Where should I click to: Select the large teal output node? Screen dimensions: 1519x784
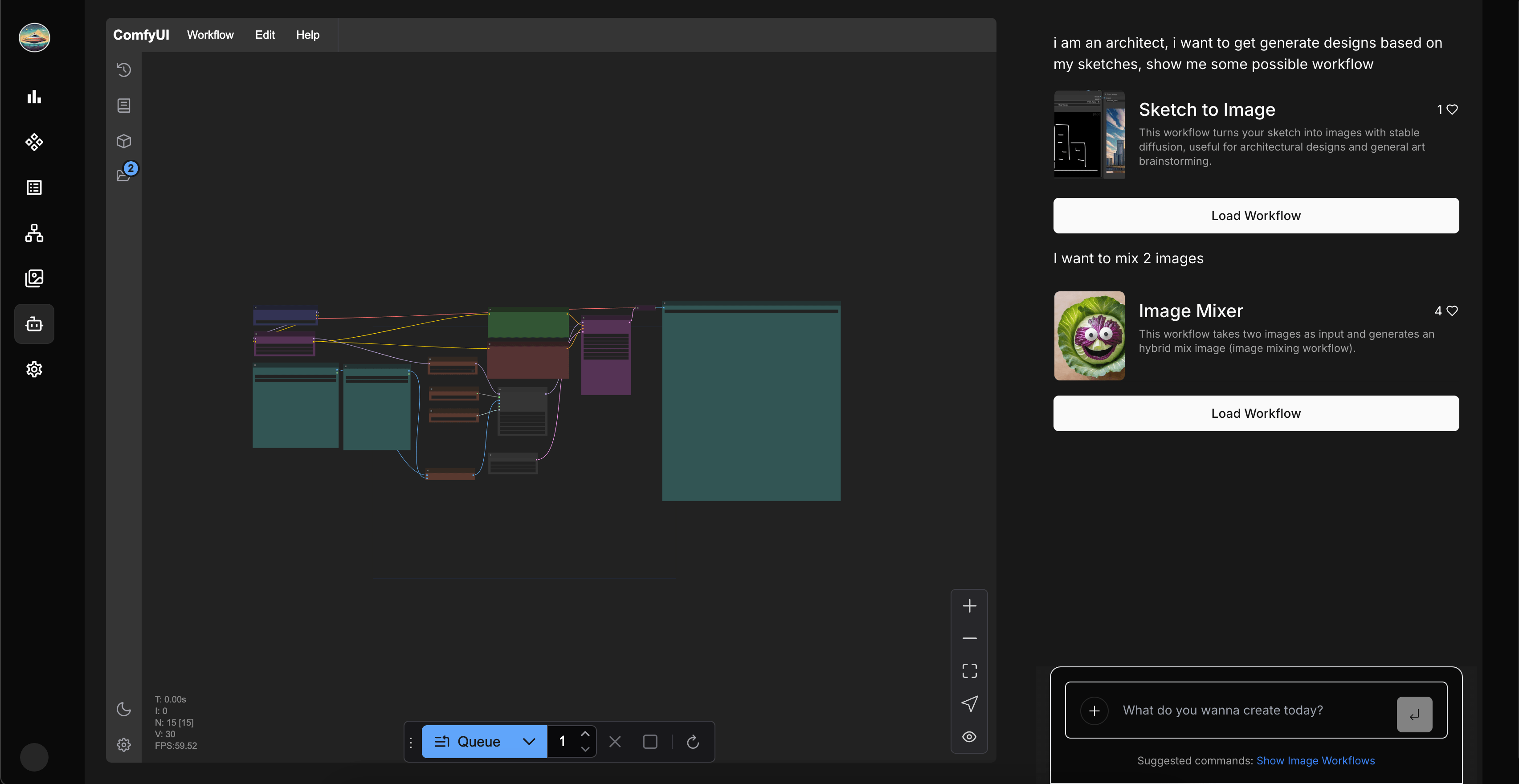tap(751, 401)
